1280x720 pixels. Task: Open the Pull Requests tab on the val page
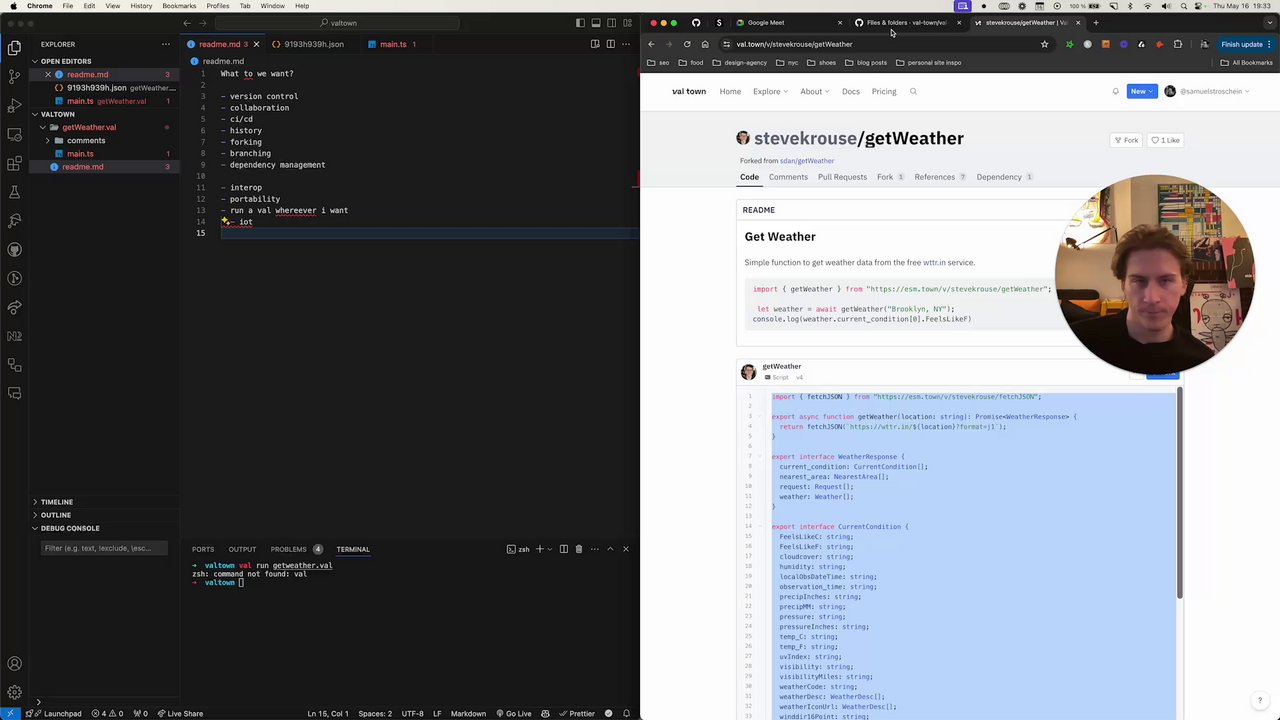tap(842, 177)
